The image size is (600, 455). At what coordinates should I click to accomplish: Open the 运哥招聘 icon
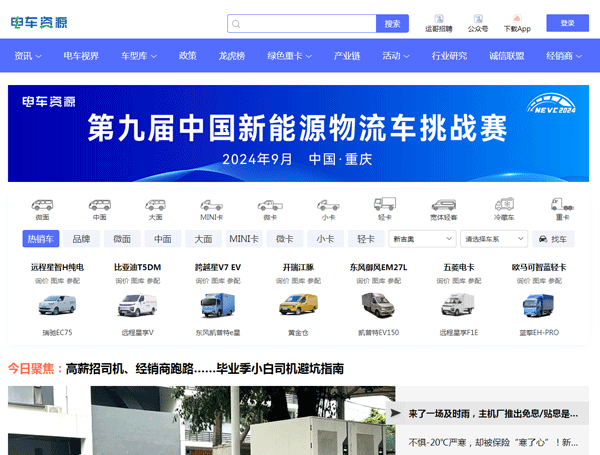tap(439, 19)
